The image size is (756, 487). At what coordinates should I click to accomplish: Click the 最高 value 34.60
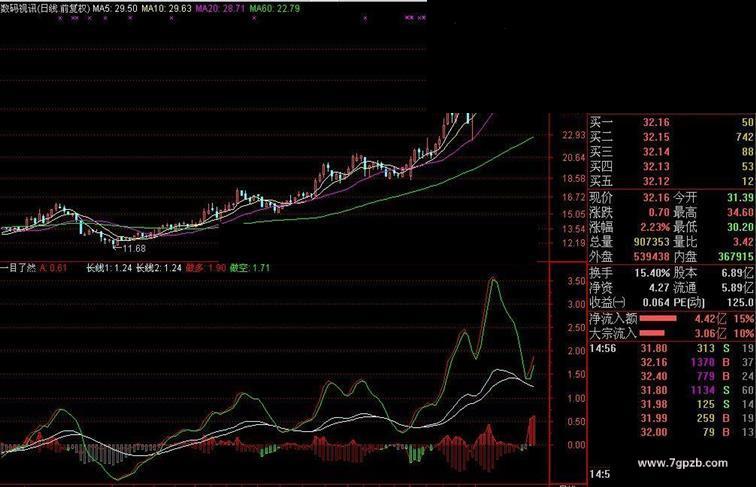tap(740, 213)
